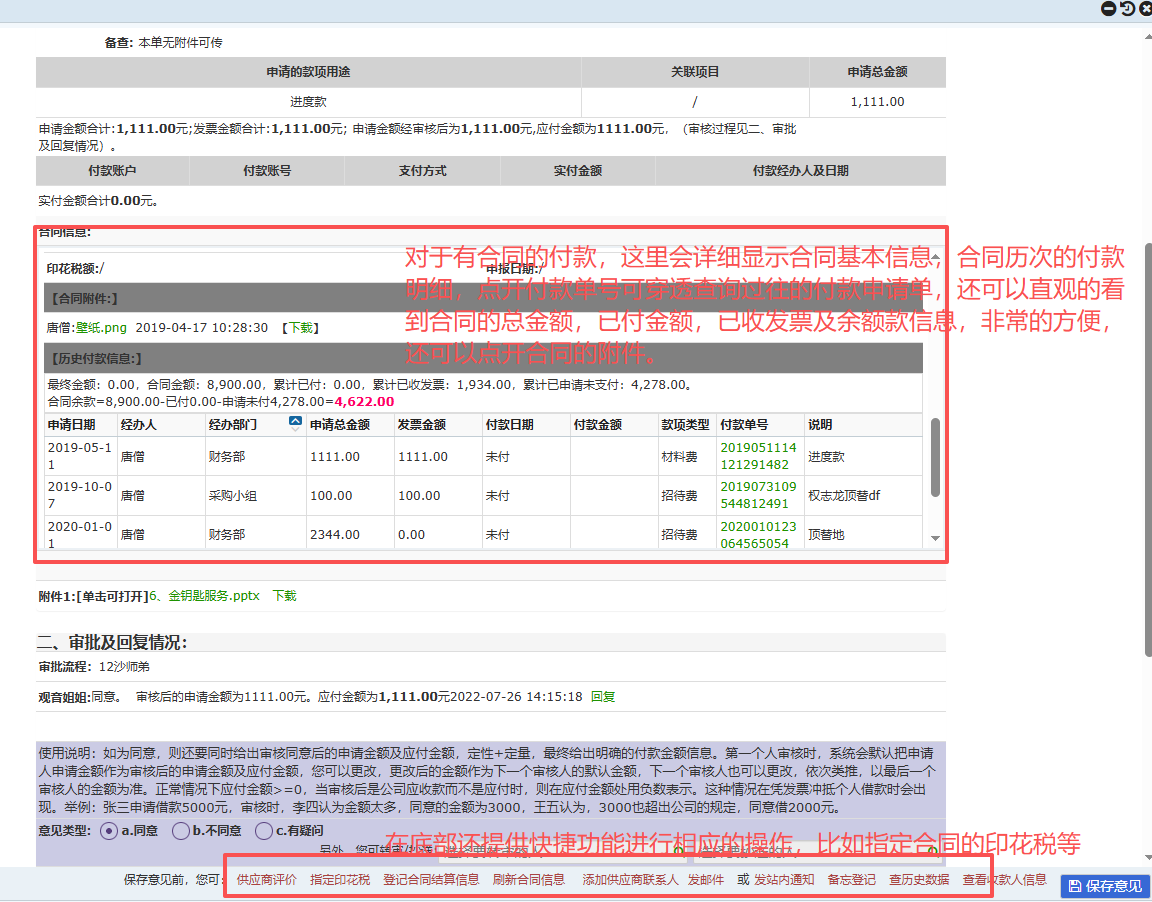This screenshot has height=902, width=1152.
Task: Click the 付款单号 column header
Action: click(744, 425)
